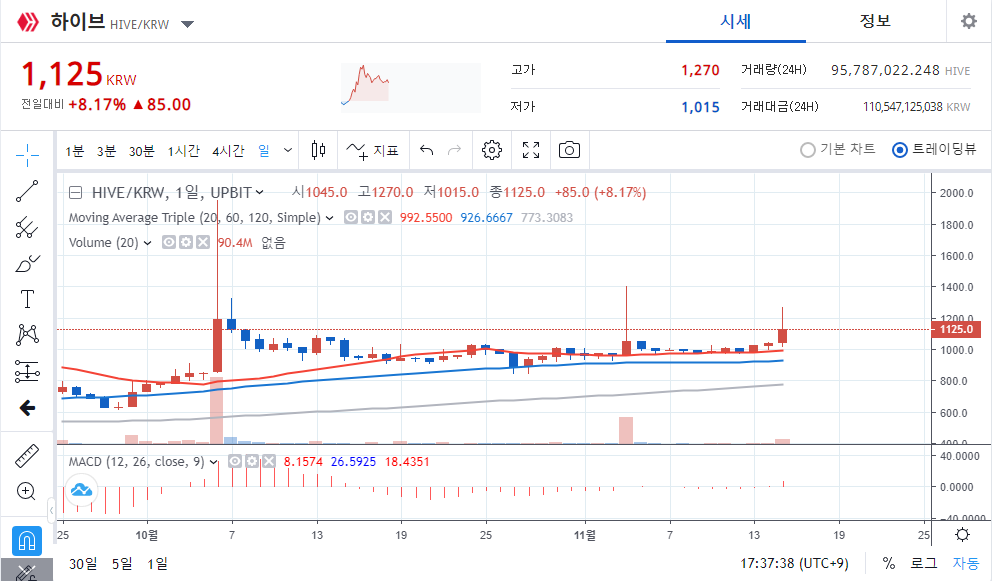This screenshot has height=581, width=992.
Task: Open the chart axis settings gear at bottom right
Action: point(962,535)
